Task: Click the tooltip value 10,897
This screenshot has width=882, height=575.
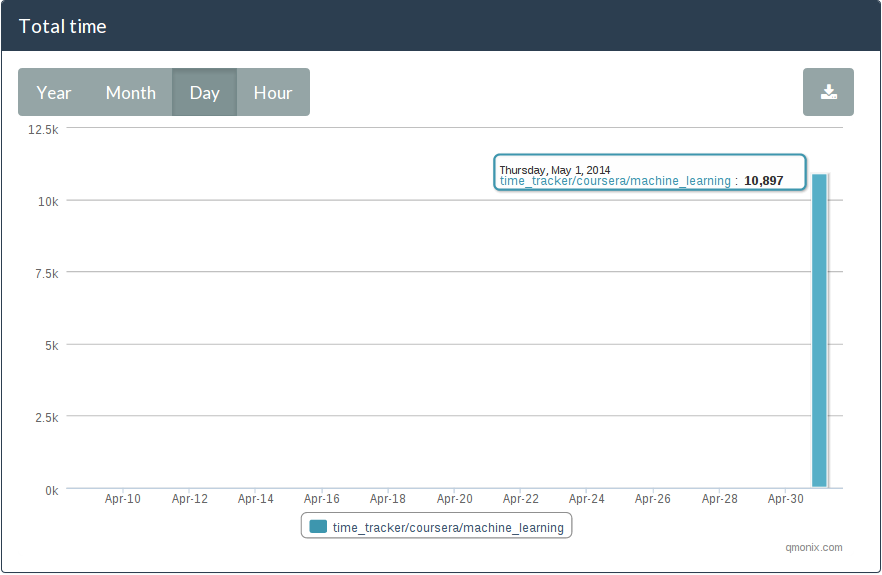Action: [x=763, y=181]
